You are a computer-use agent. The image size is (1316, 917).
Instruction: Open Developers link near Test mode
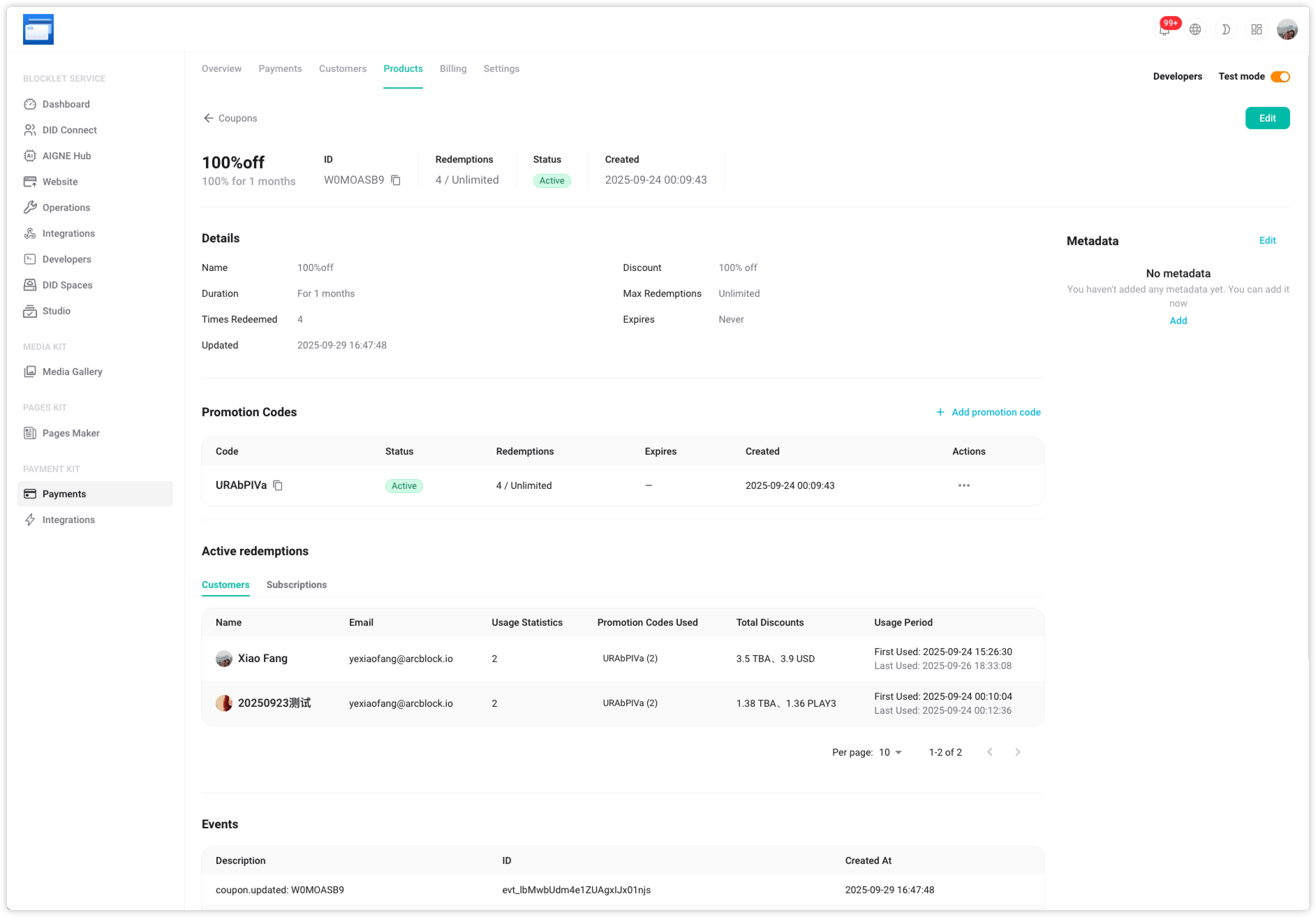pyautogui.click(x=1177, y=77)
